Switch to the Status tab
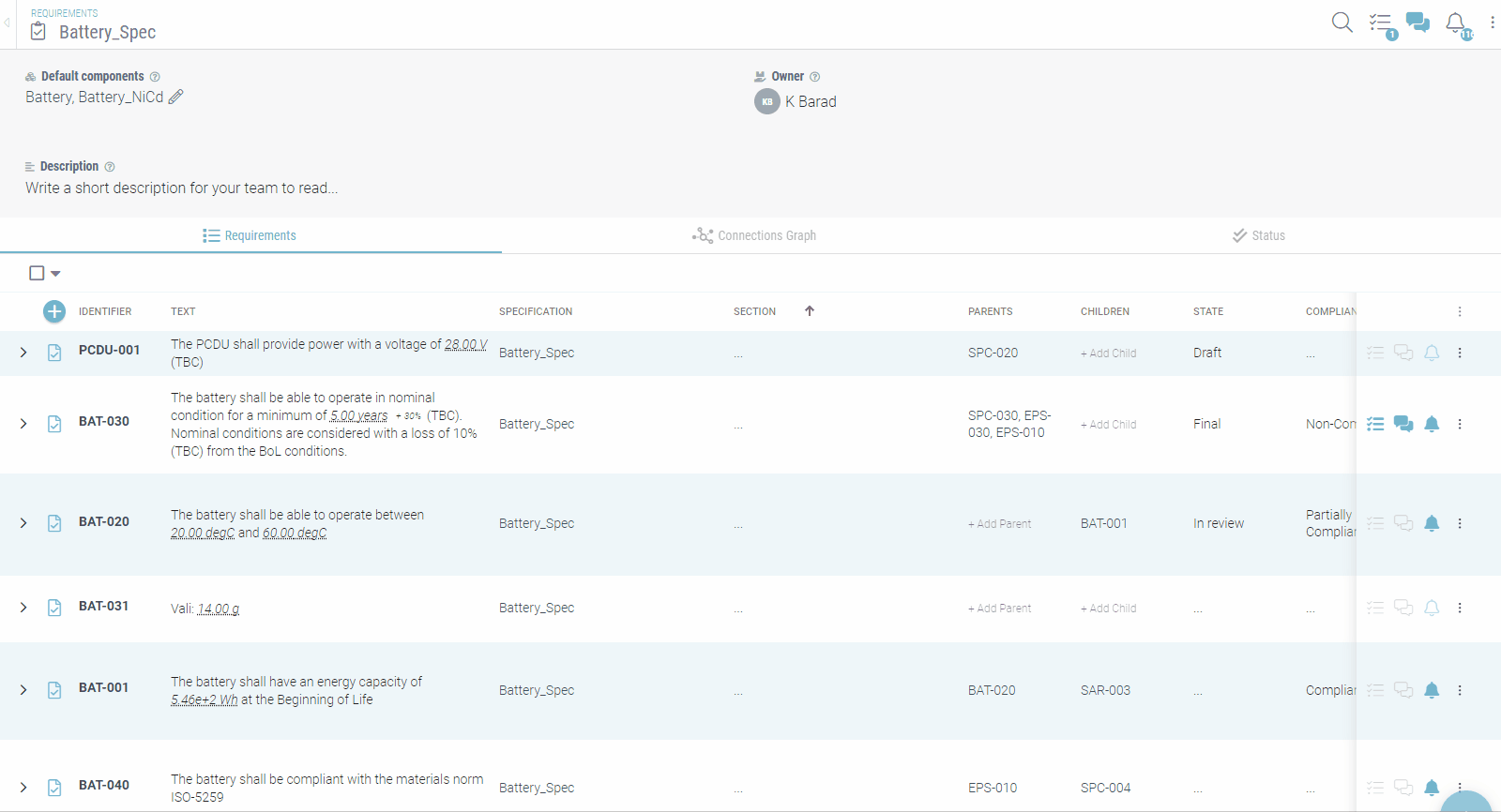This screenshot has height=812, width=1501. tap(1258, 235)
